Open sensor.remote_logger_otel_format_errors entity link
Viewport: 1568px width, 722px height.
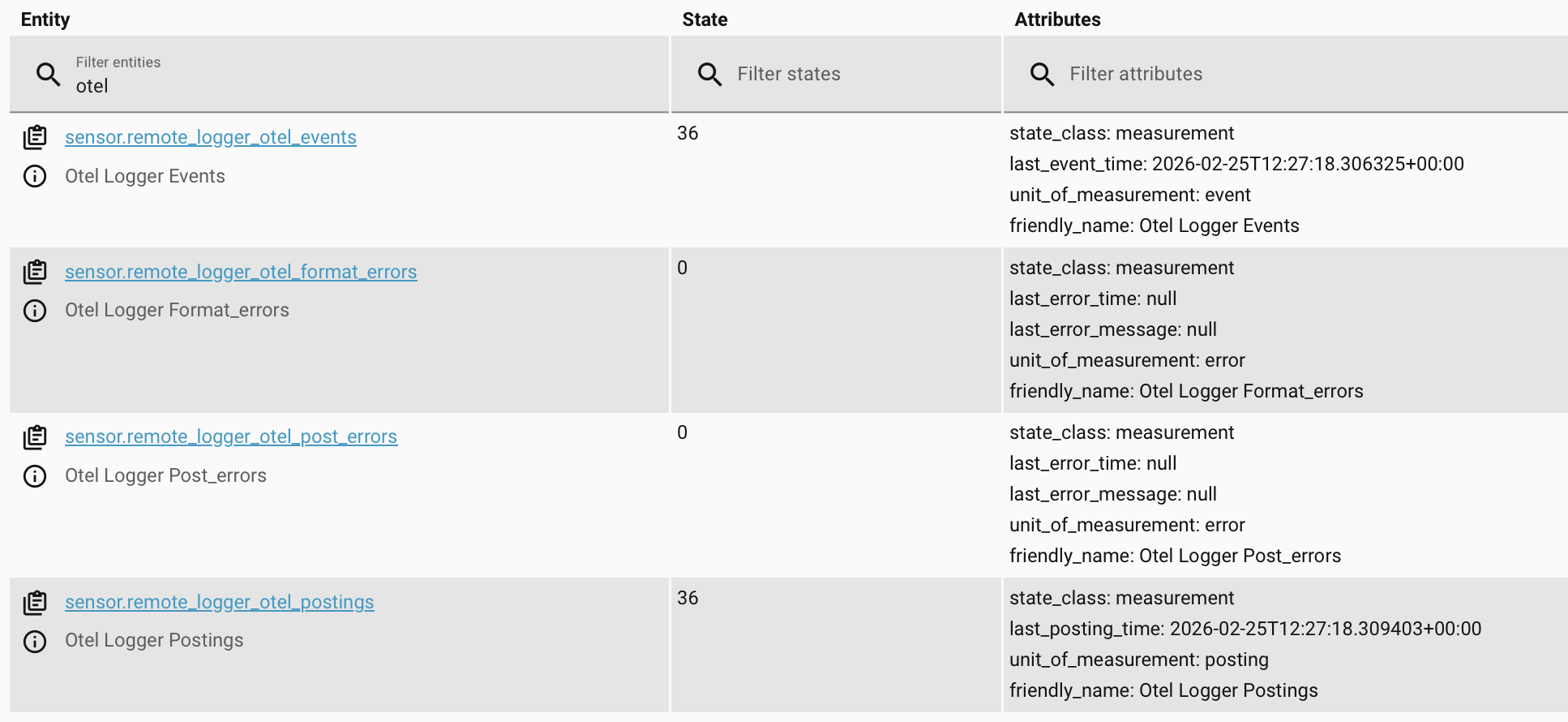[x=241, y=272]
